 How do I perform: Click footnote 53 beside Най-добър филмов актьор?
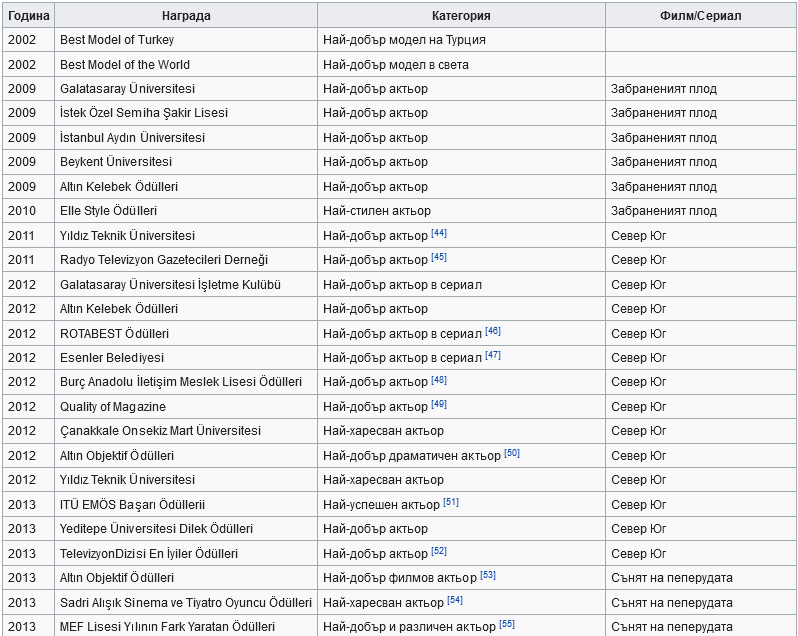click(x=488, y=575)
